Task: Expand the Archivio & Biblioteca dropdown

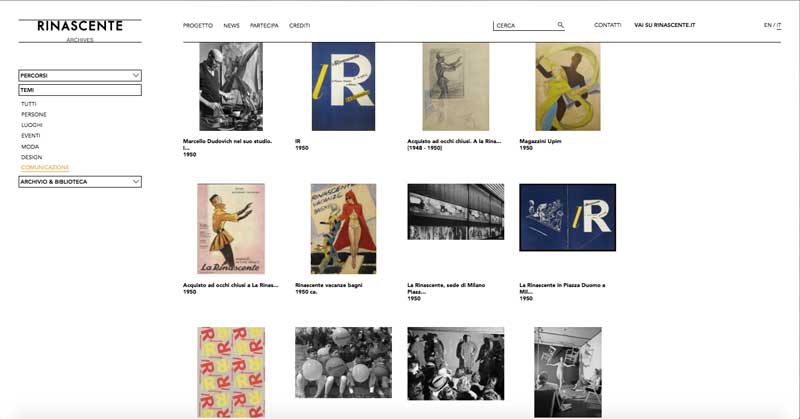Action: 80,182
